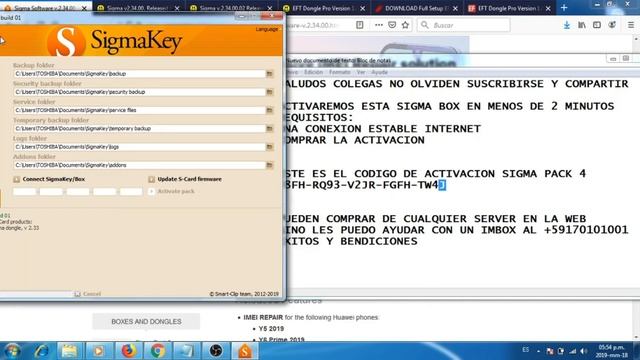Screen dimensions: 640x360
Task: Open Notepad window from taskbar
Action: pos(187,351)
